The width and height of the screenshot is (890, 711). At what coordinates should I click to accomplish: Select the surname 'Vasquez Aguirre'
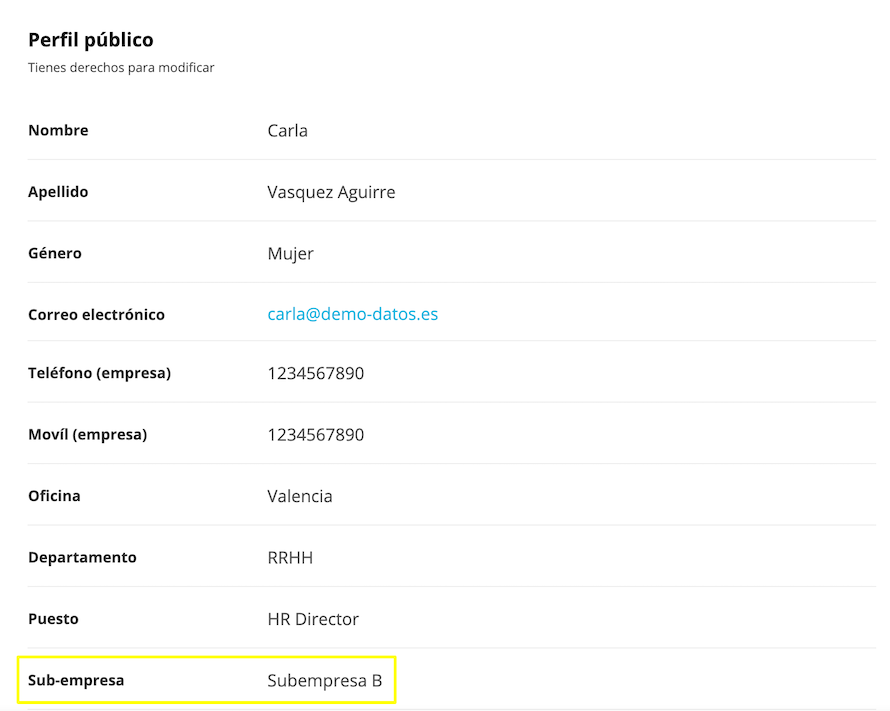pos(331,192)
